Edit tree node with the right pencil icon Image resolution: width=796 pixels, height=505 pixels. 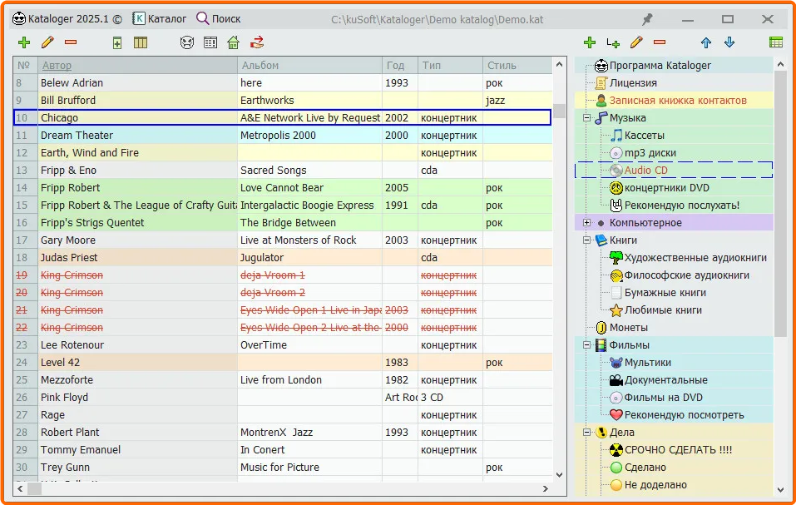(636, 43)
